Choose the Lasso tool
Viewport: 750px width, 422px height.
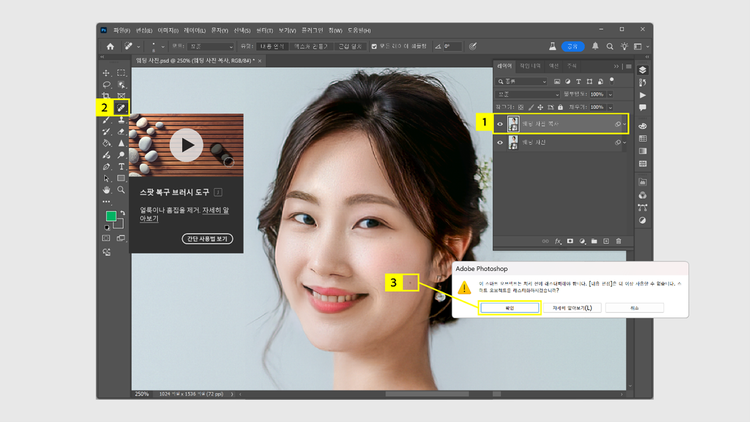[x=106, y=84]
